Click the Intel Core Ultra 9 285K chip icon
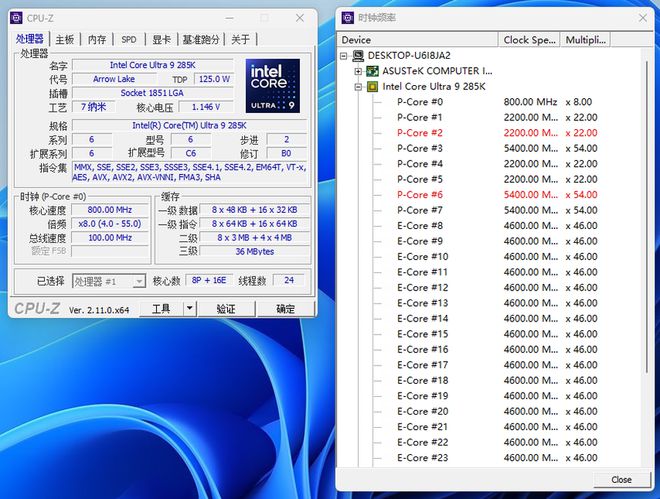Screen dimensions: 660x499 (372, 87)
